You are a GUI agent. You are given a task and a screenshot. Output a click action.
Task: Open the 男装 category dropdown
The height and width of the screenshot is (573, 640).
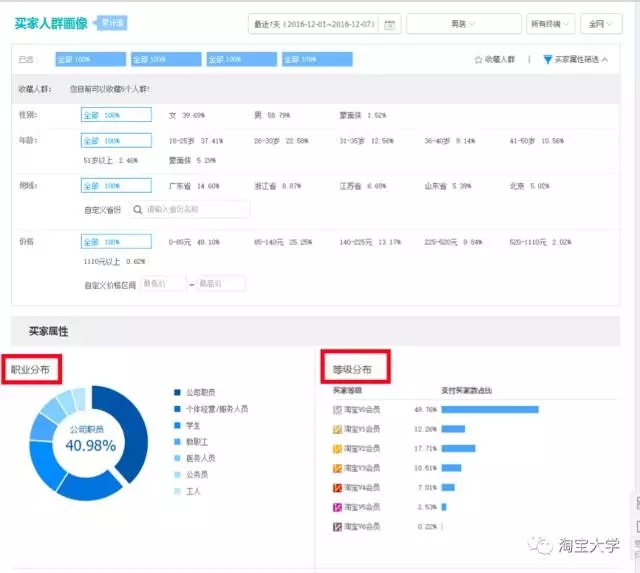click(464, 24)
